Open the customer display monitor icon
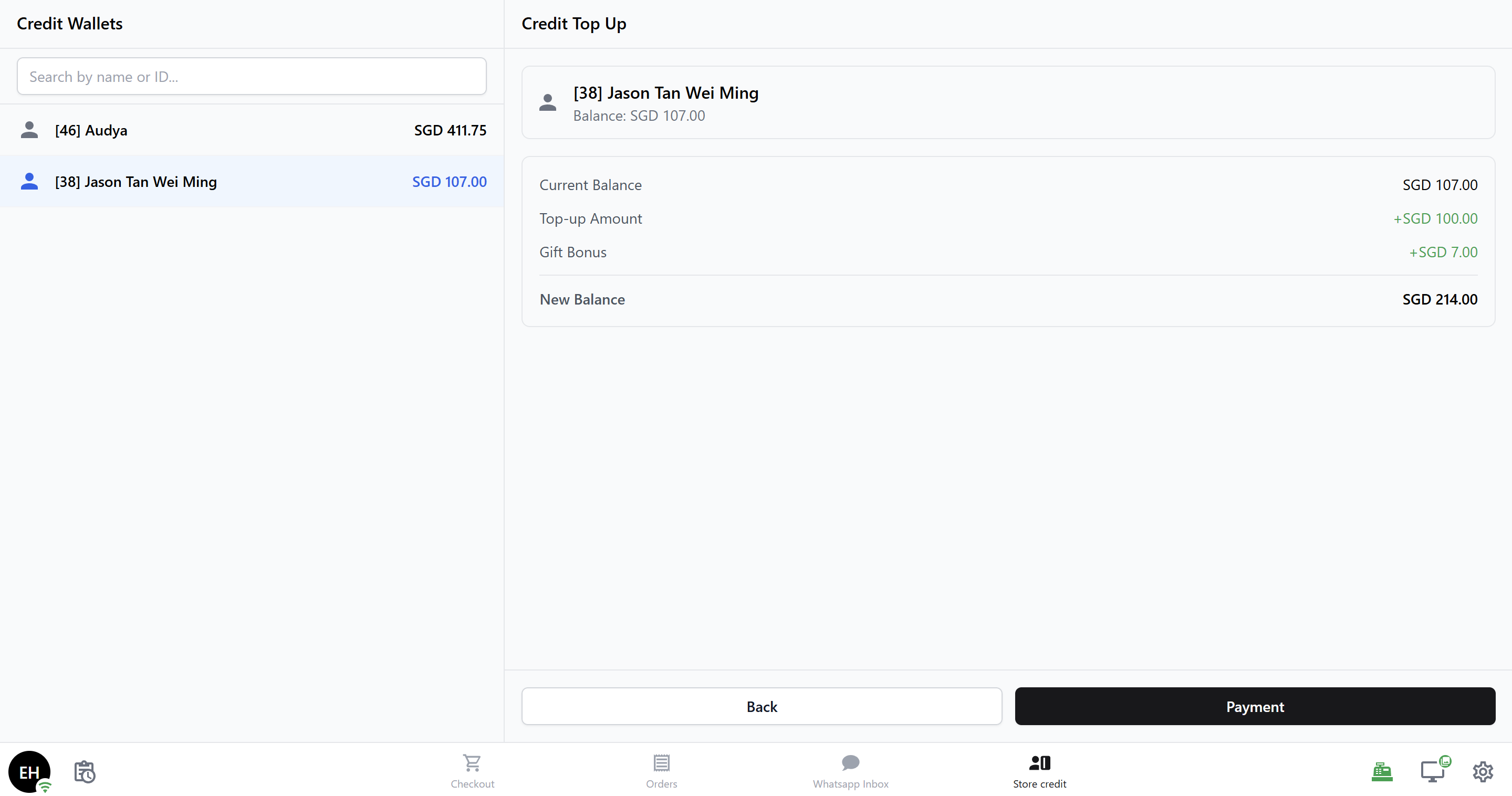This screenshot has height=796, width=1512. pos(1433,771)
